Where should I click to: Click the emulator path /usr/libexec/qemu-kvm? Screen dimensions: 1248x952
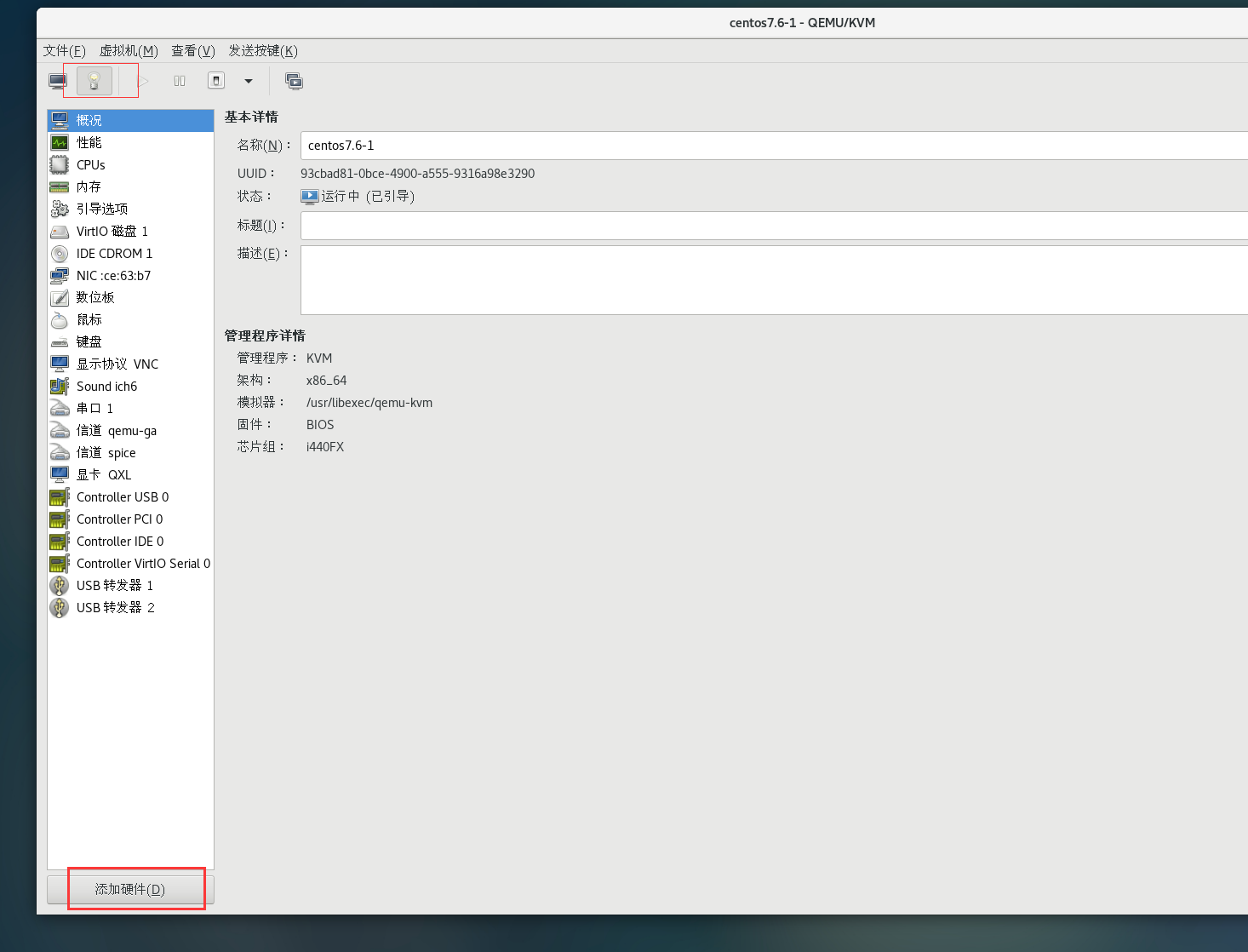pos(369,403)
